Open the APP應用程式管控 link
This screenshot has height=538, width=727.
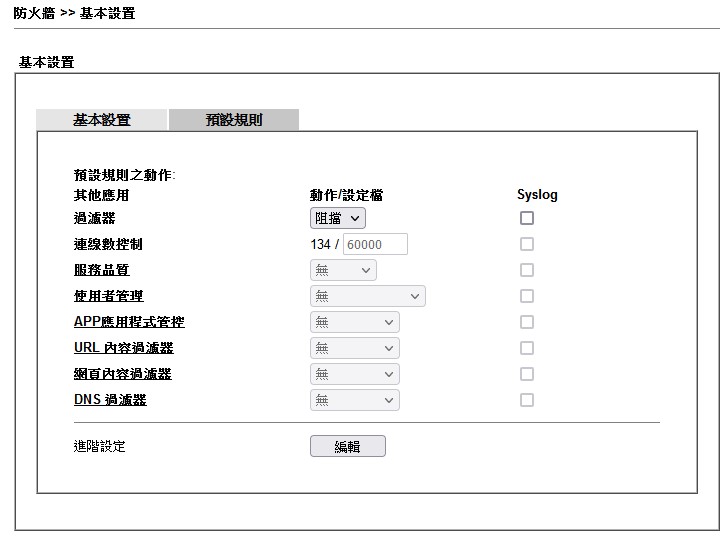129,322
